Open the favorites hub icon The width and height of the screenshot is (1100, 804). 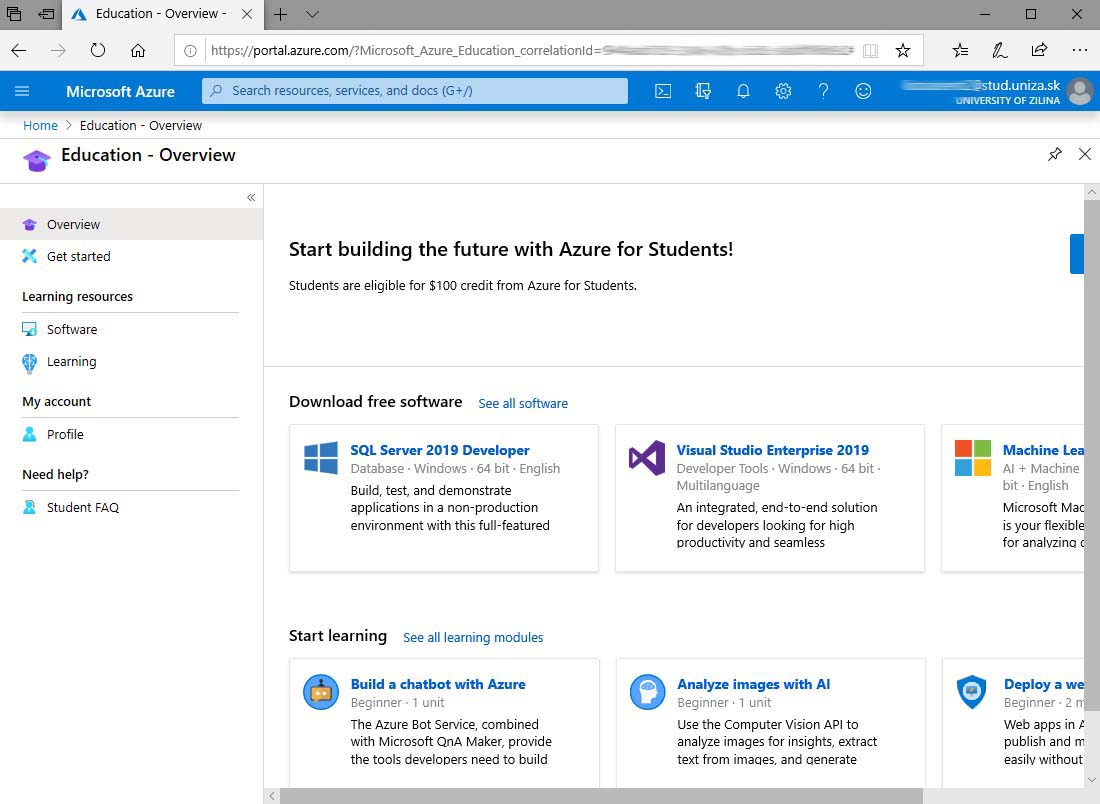click(x=960, y=51)
